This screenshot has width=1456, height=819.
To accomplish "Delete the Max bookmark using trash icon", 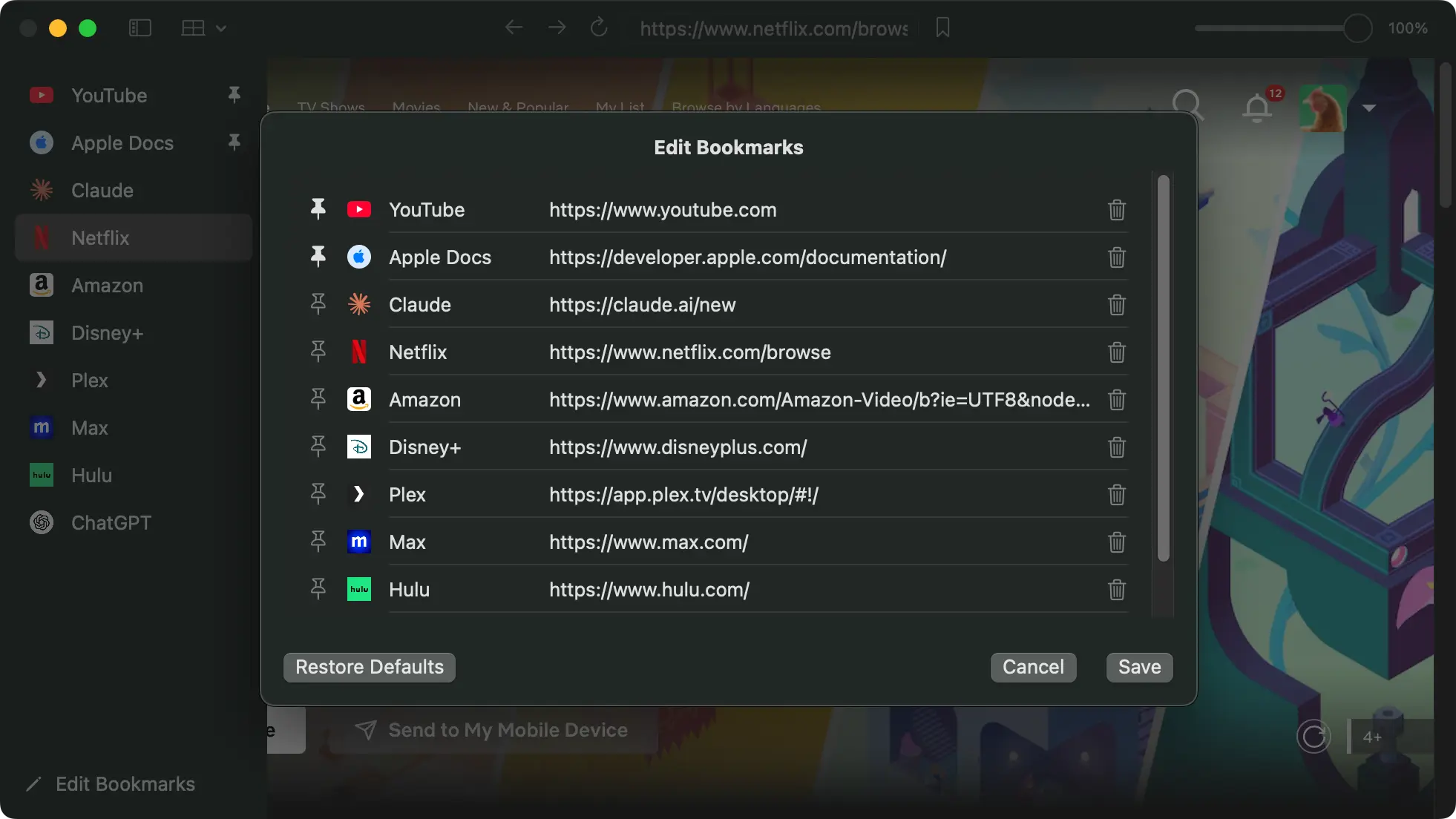I will (1116, 542).
